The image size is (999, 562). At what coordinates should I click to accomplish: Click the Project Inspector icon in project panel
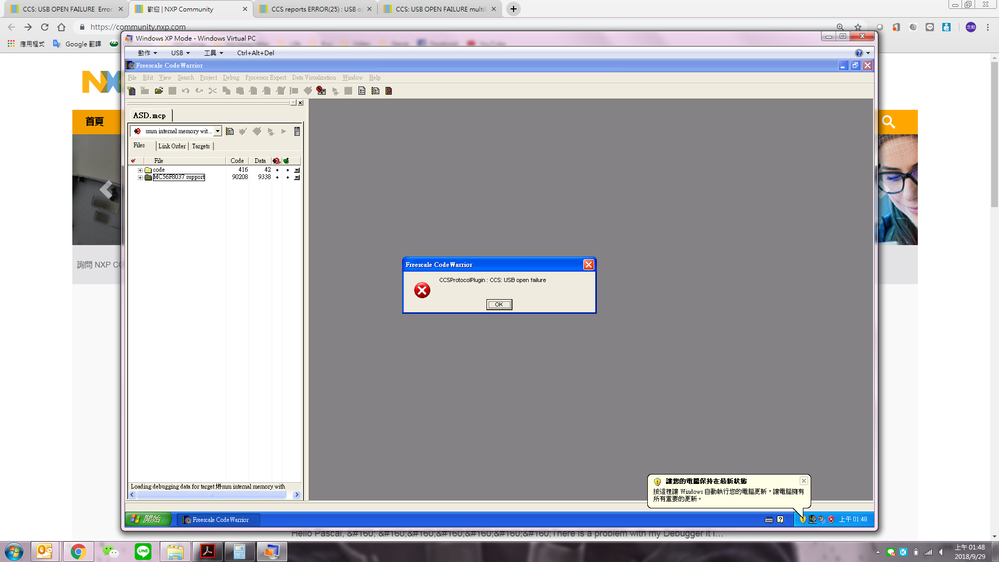coord(297,131)
